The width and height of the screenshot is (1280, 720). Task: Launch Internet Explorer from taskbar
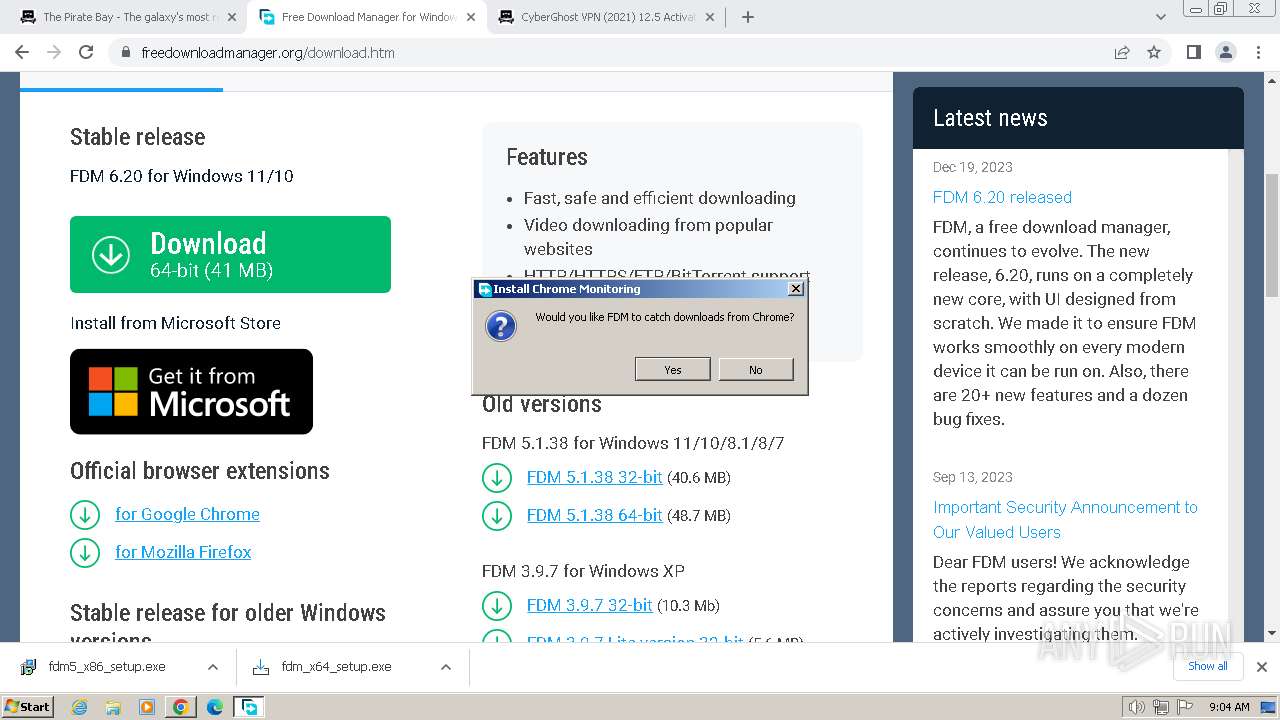point(79,707)
